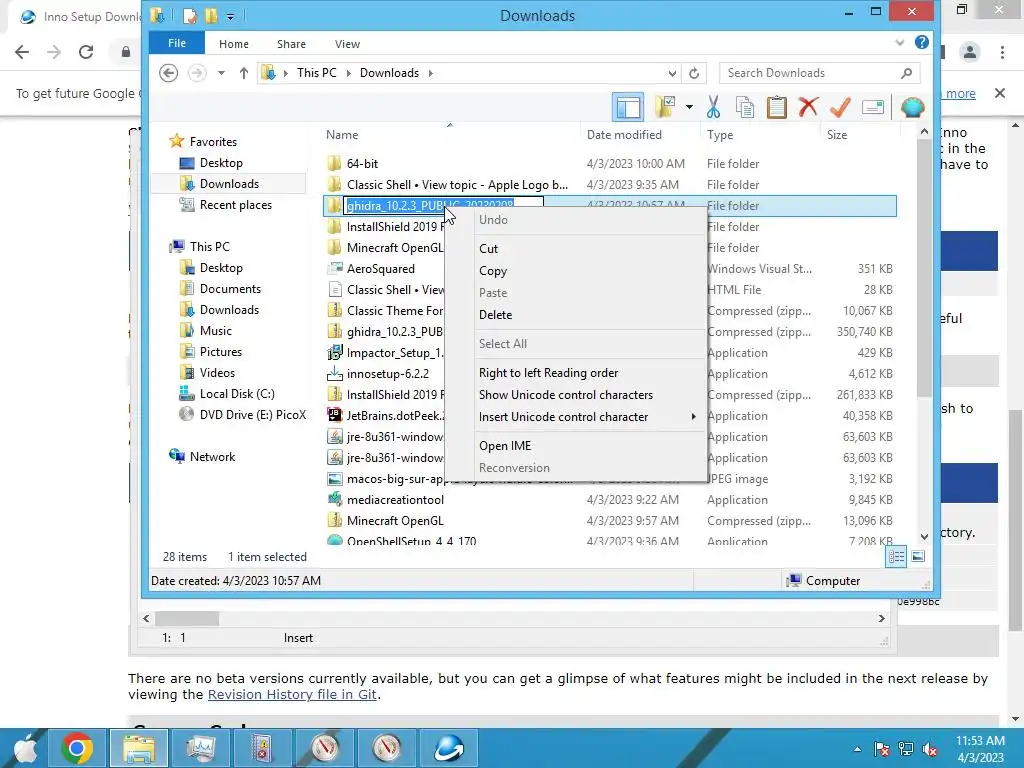This screenshot has height=768, width=1024.
Task: Open Revision History file in Git link
Action: [292, 694]
